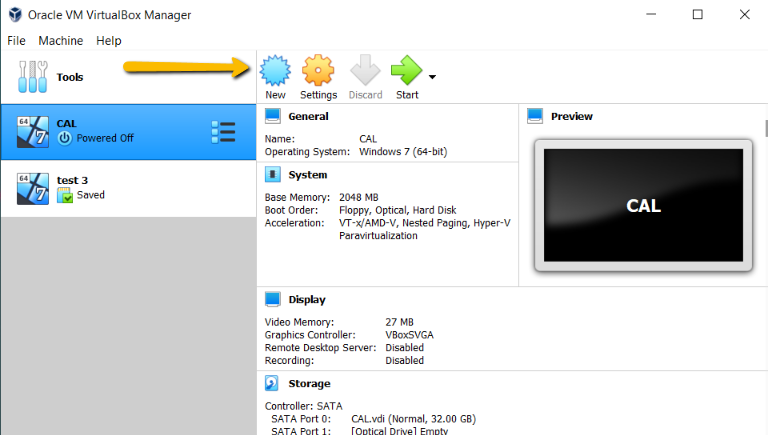Select 'test 3' machine name

(72, 180)
